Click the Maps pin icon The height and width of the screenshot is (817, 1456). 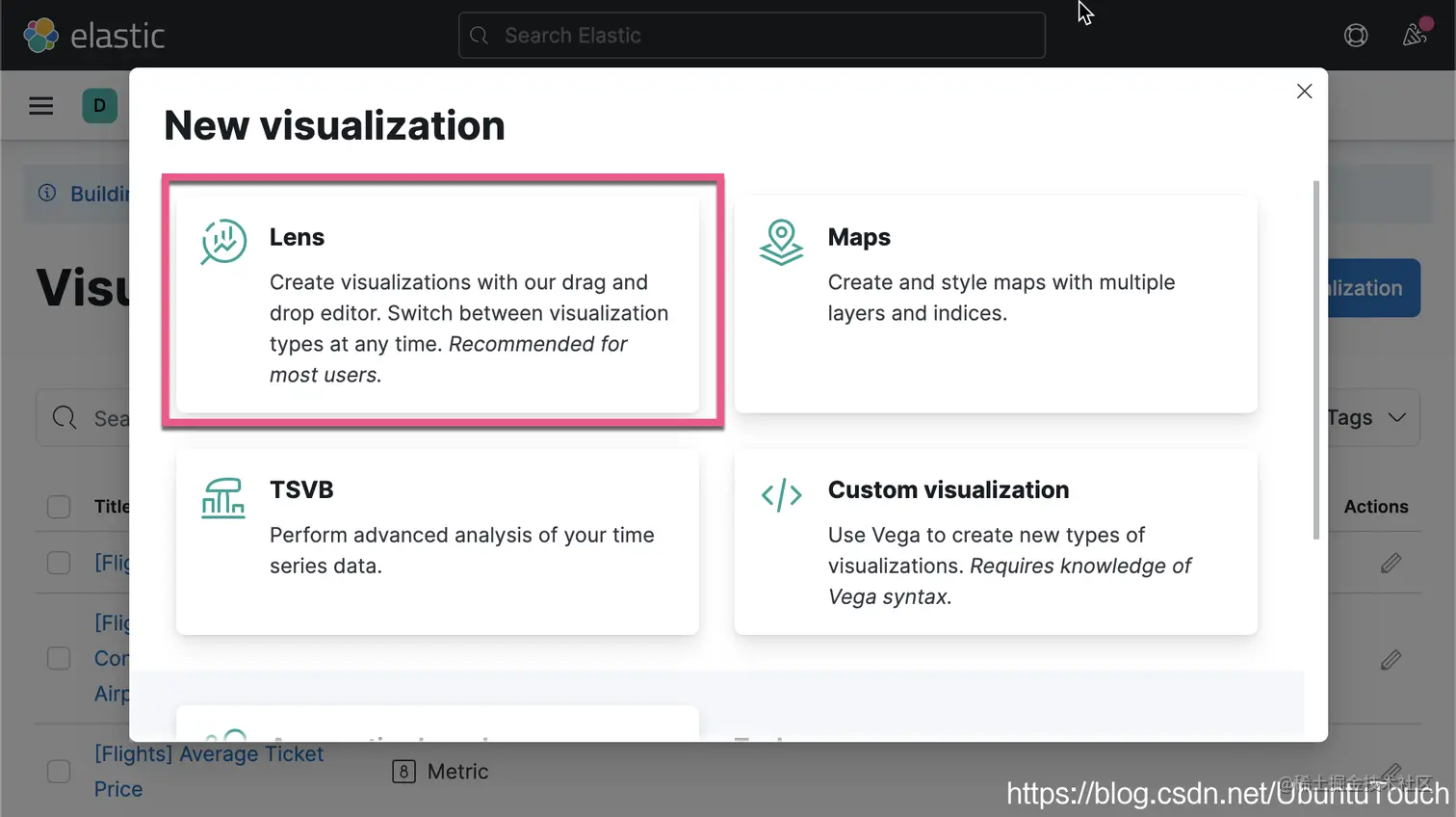pyautogui.click(x=781, y=242)
